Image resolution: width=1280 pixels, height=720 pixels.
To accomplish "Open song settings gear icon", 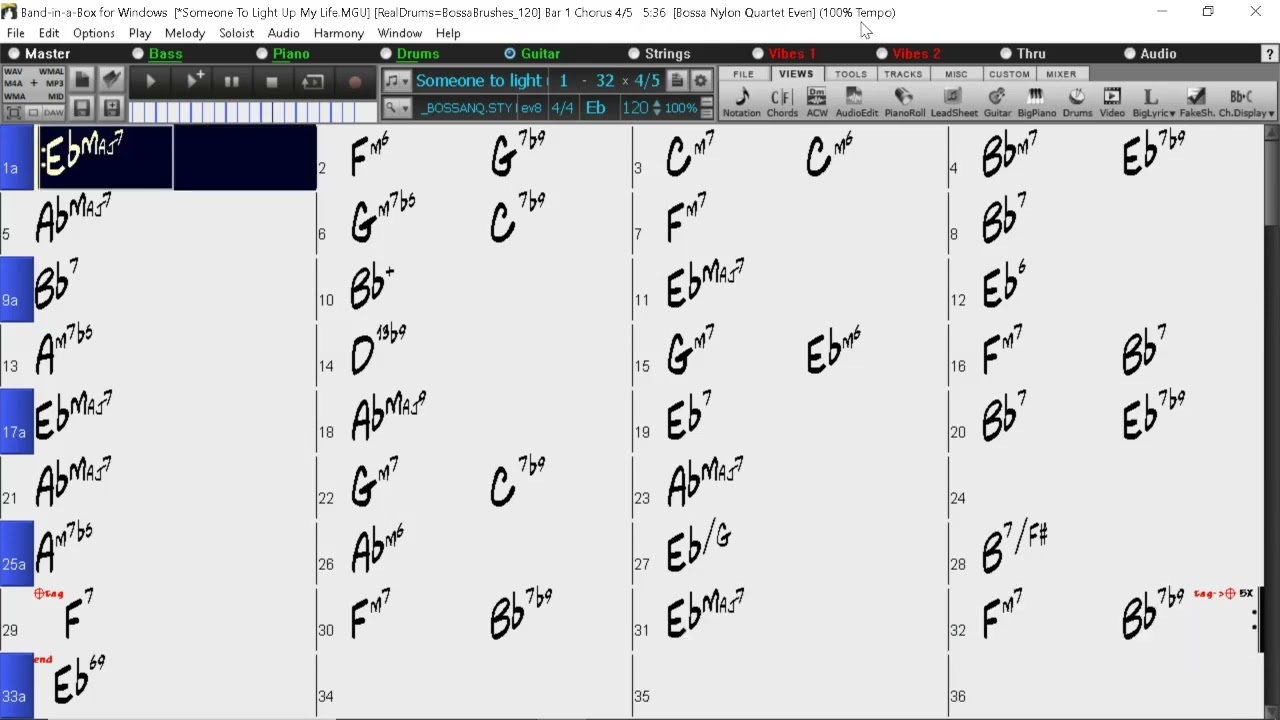I will point(701,81).
